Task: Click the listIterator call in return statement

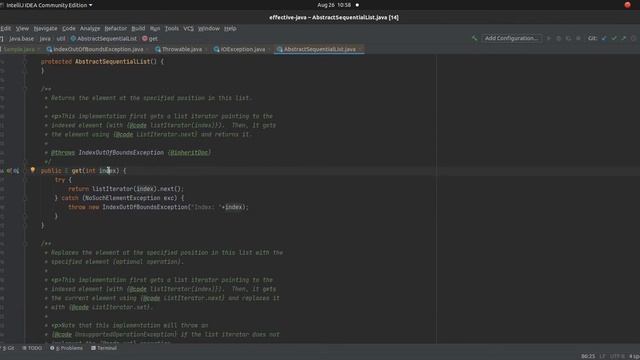Action: (x=113, y=189)
